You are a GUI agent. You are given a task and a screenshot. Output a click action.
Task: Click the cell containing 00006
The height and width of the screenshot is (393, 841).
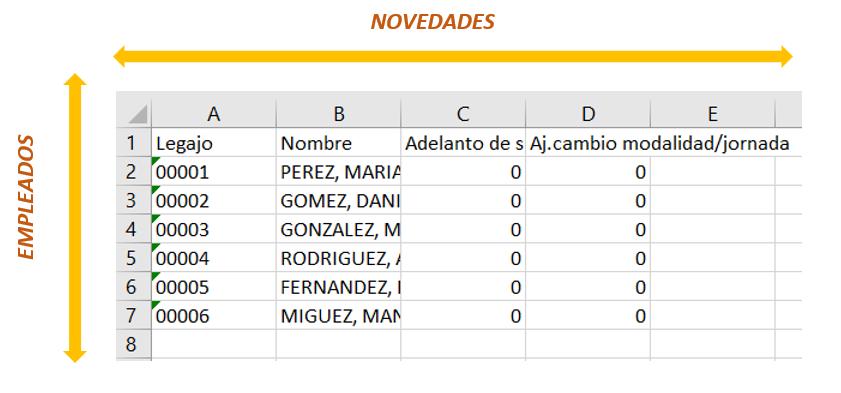coord(214,315)
